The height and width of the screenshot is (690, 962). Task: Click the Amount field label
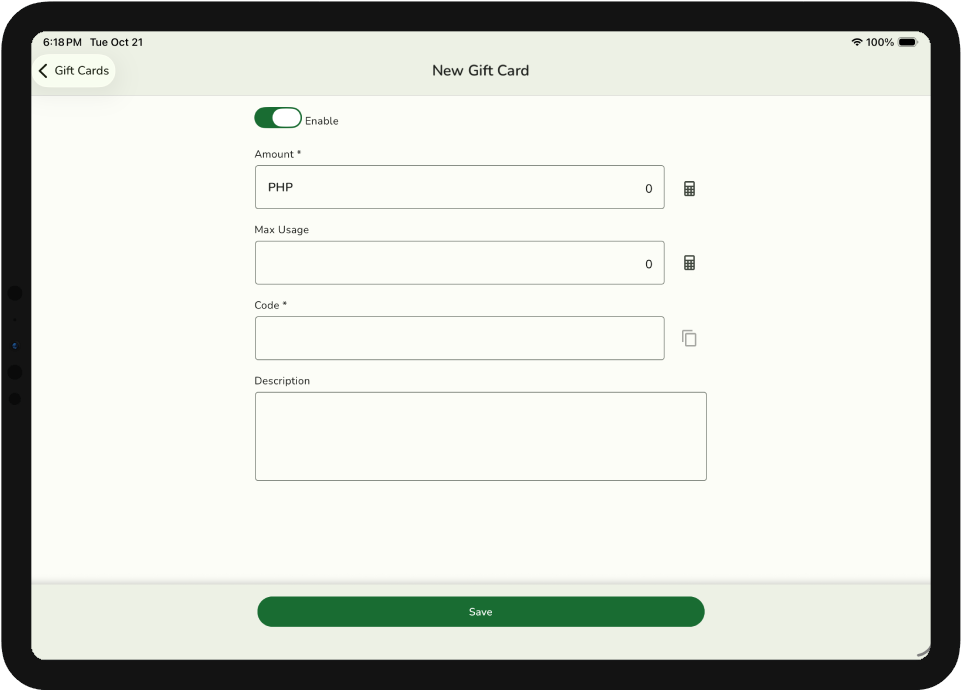click(277, 154)
